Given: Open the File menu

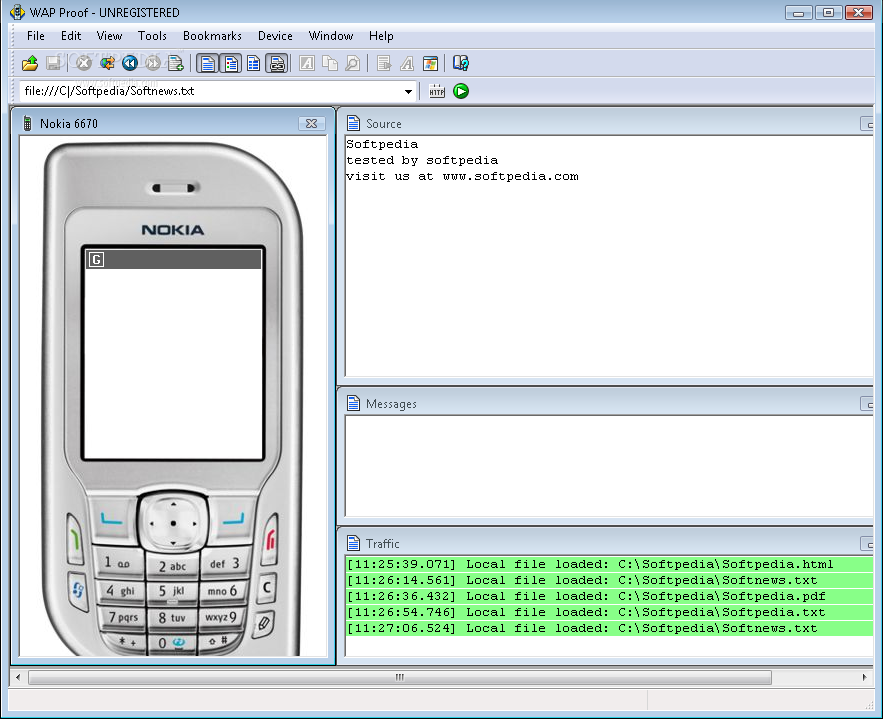Looking at the screenshot, I should [x=35, y=36].
